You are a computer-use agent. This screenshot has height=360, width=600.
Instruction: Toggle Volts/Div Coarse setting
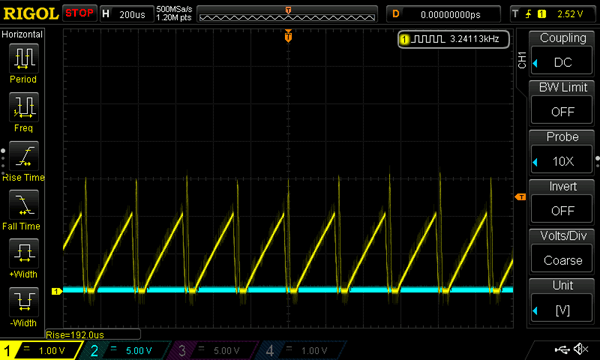(x=562, y=251)
